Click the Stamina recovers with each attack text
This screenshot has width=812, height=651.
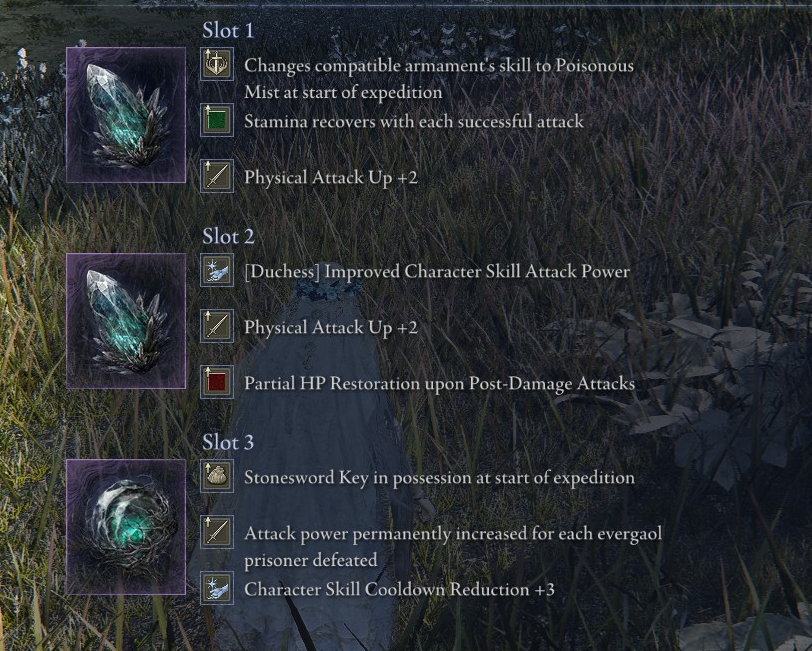pos(414,122)
